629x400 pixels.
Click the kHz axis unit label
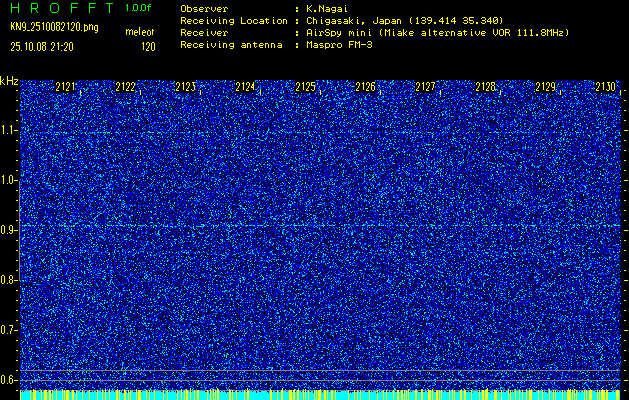(x=9, y=81)
